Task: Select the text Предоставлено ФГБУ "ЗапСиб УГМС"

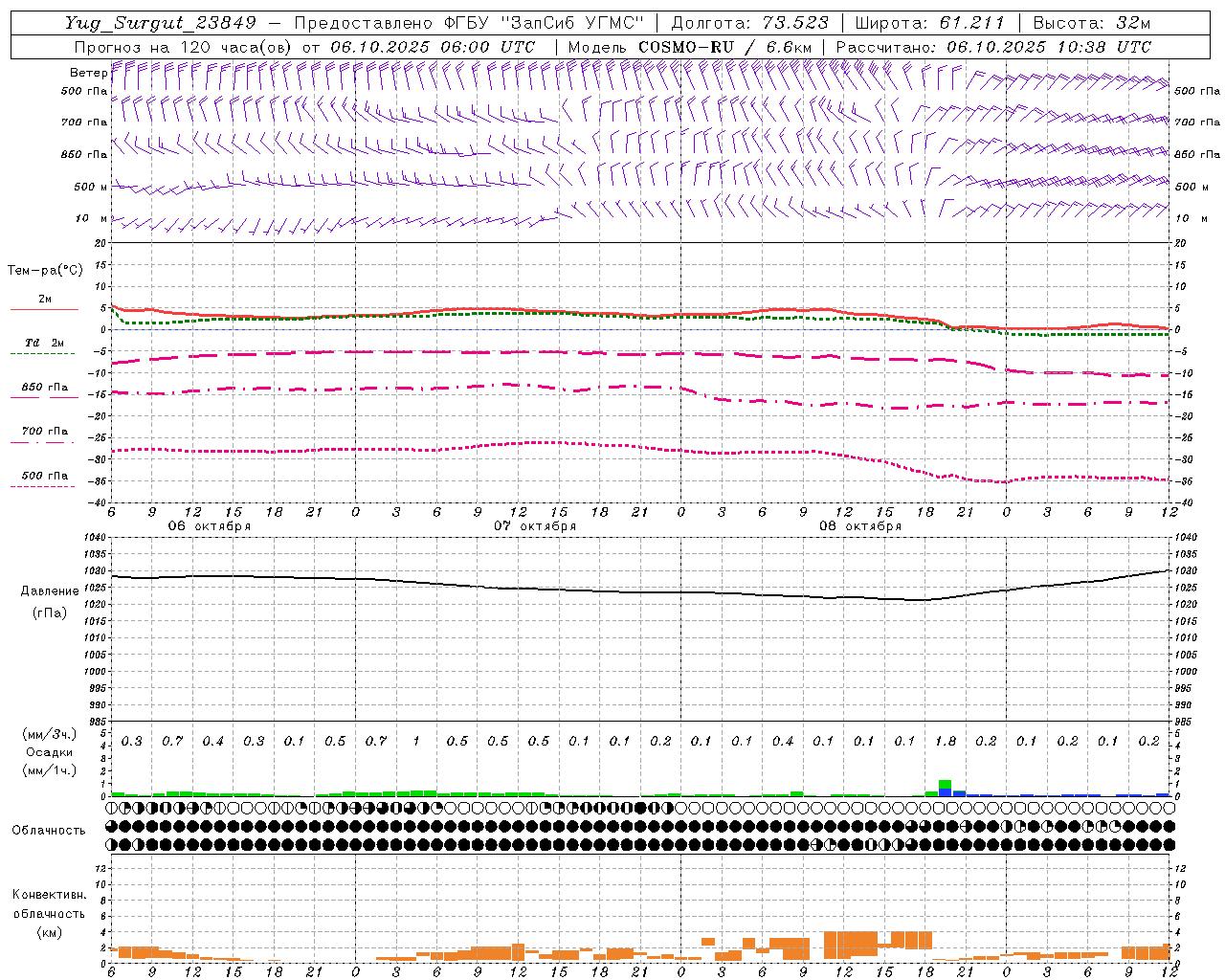Action: [x=469, y=23]
